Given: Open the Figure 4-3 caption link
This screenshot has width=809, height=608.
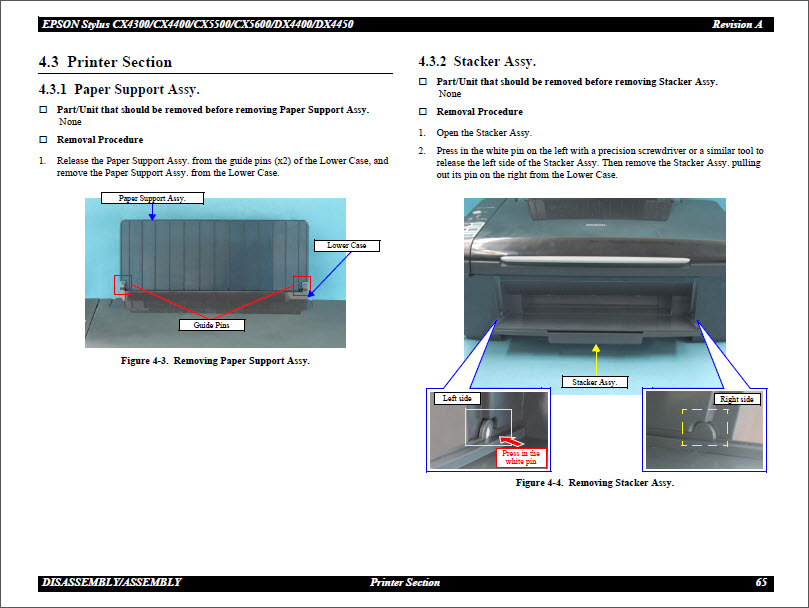Looking at the screenshot, I should coord(218,361).
